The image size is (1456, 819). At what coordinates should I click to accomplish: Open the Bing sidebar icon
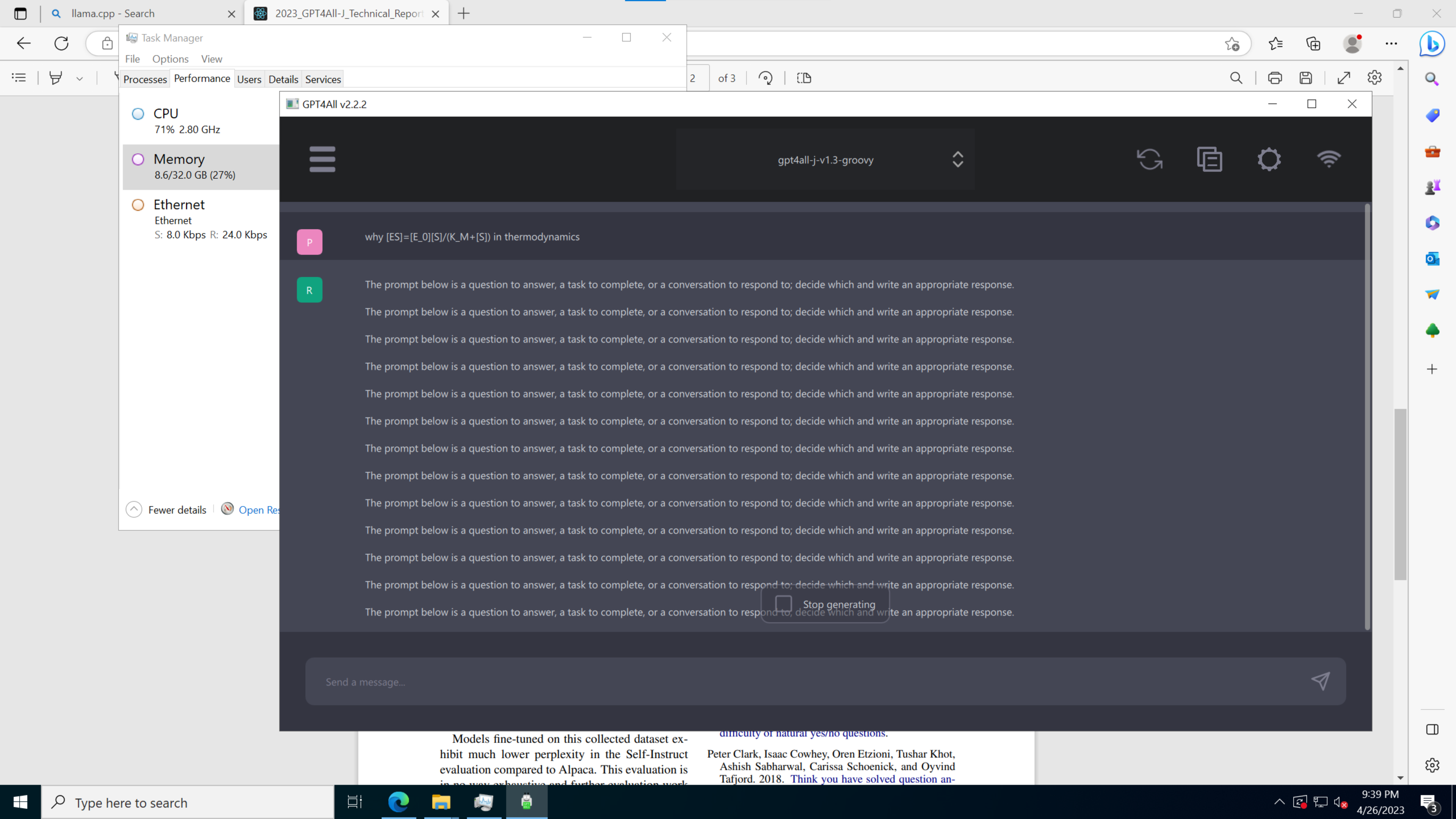[x=1432, y=44]
